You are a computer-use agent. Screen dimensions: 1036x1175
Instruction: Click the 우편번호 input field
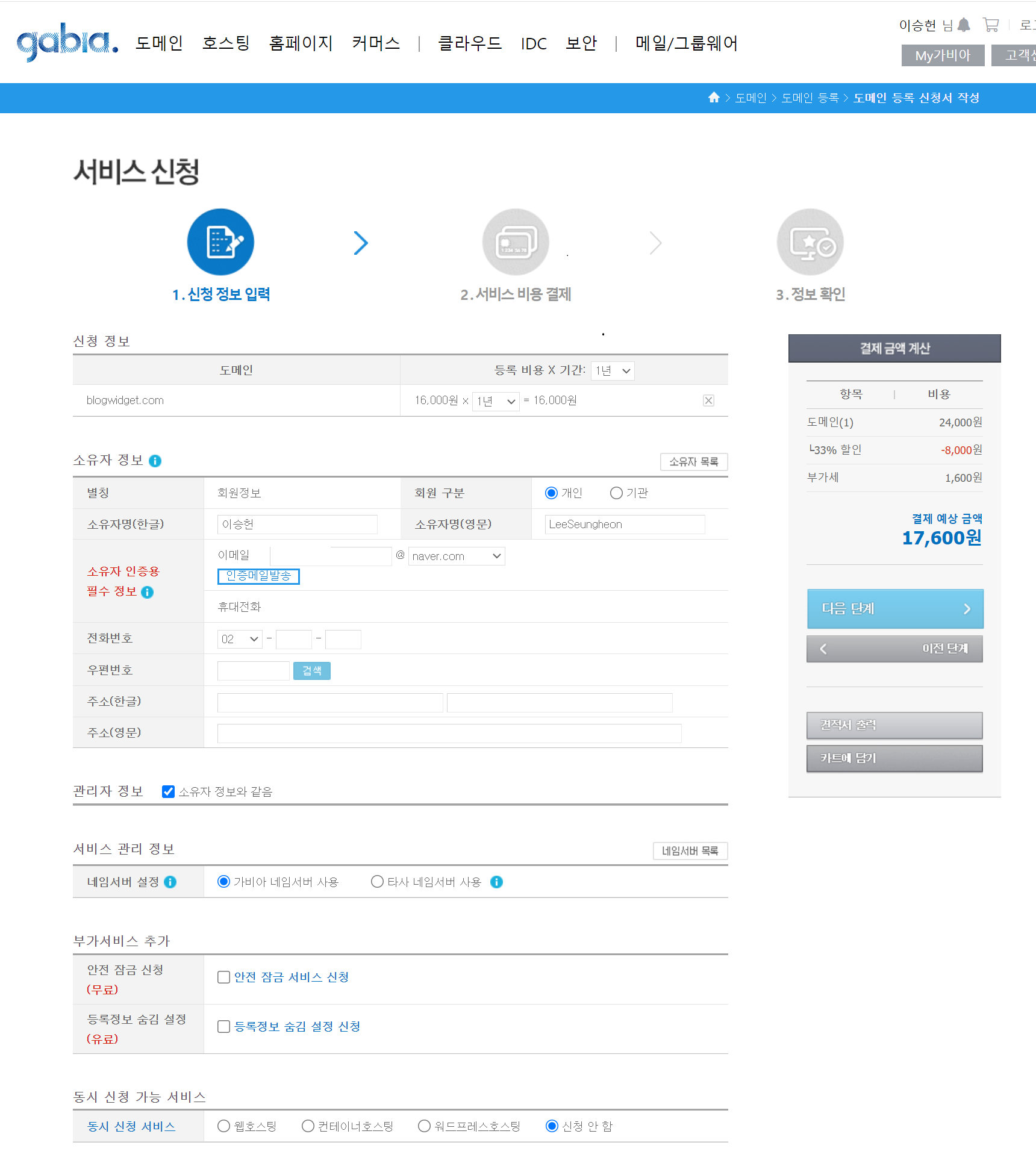tap(254, 670)
